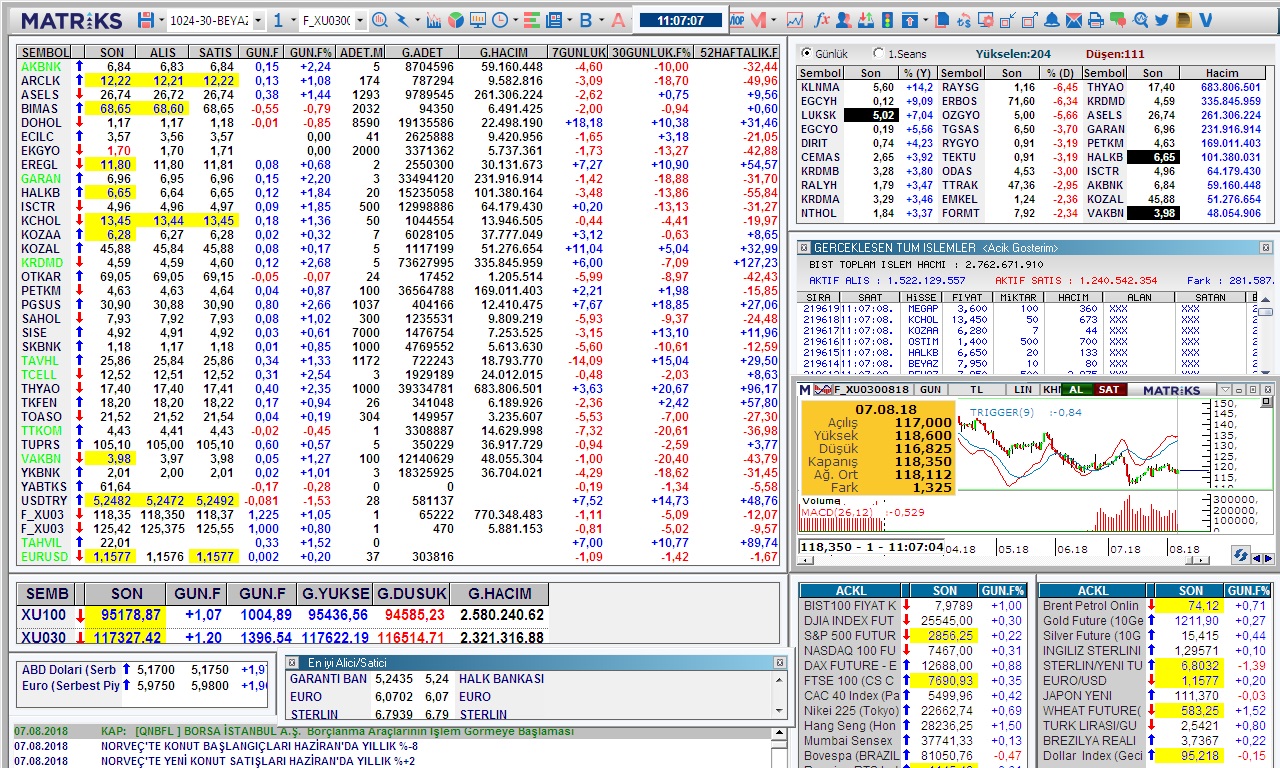Click the red-green horizontal bars icon
Viewport: 1280px width, 768px height.
click(531, 20)
